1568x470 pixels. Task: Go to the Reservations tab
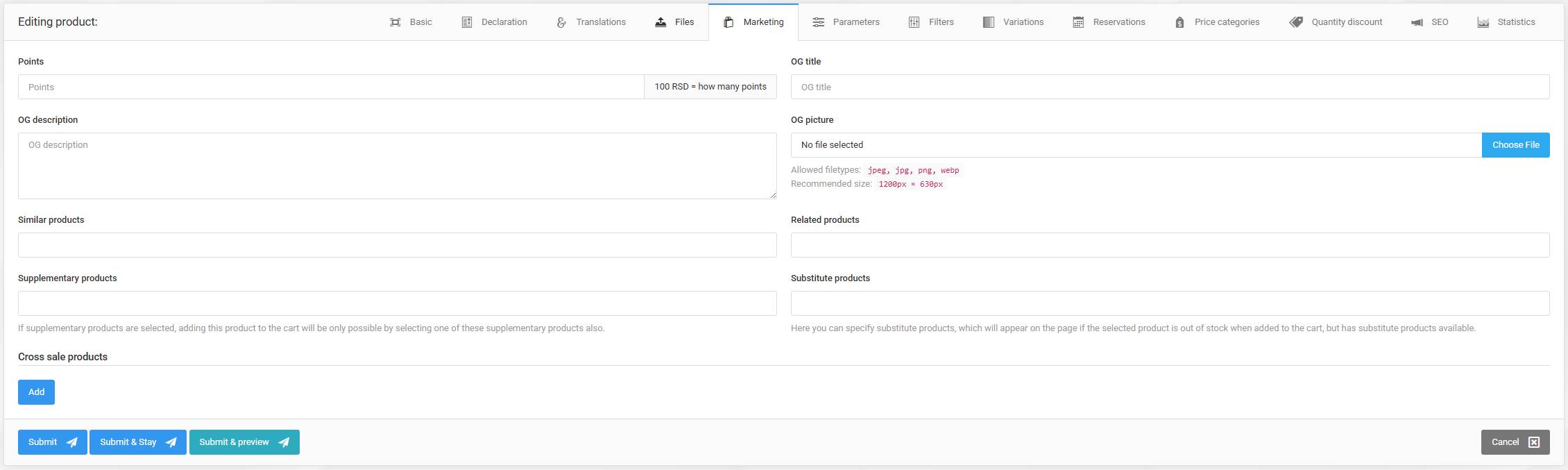pos(1109,22)
